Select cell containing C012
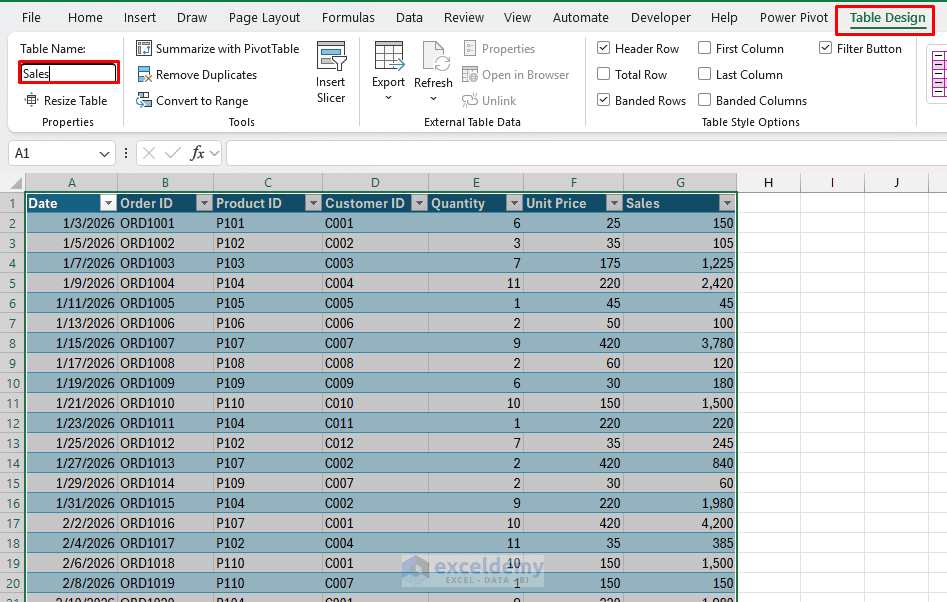The height and width of the screenshot is (602, 947). [x=375, y=443]
